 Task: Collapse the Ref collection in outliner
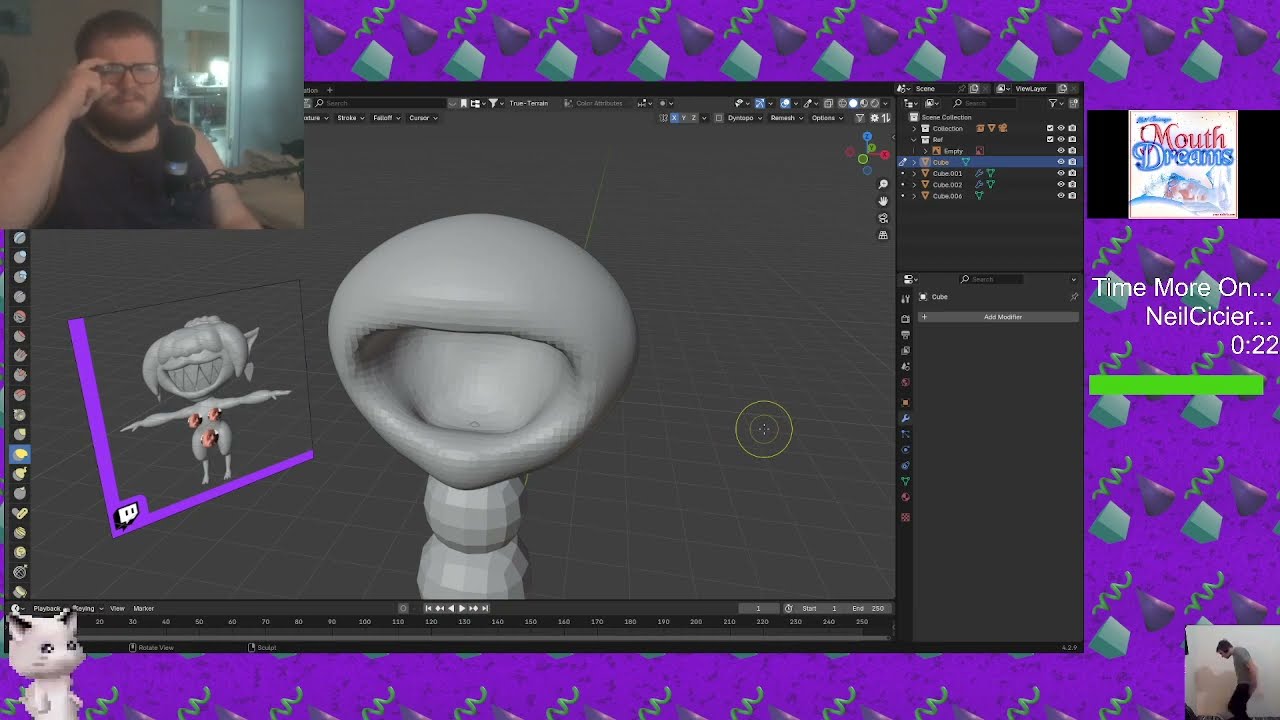913,140
